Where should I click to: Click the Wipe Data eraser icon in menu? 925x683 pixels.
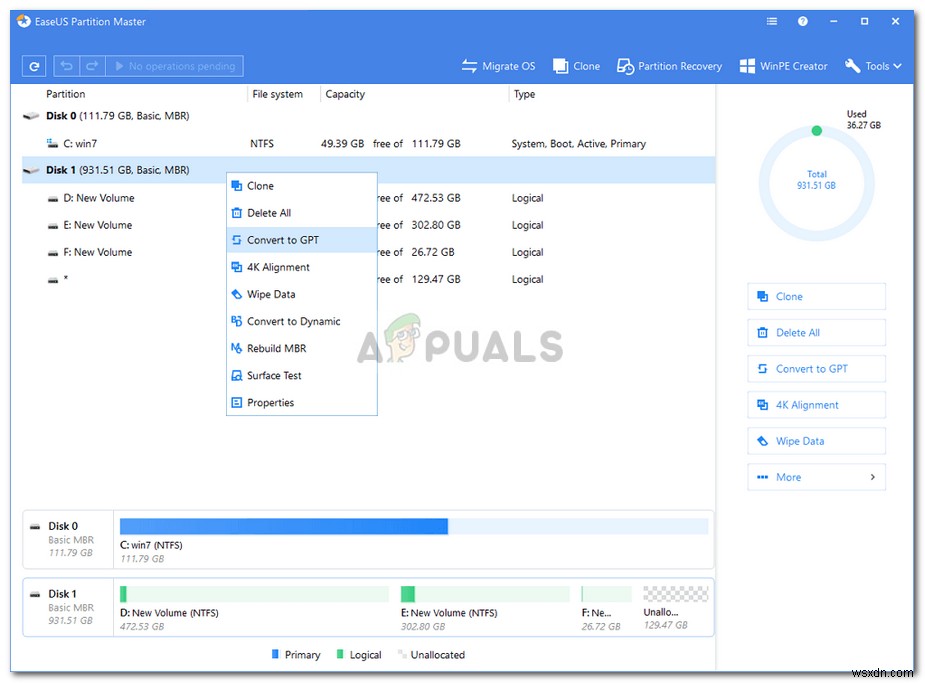(237, 294)
